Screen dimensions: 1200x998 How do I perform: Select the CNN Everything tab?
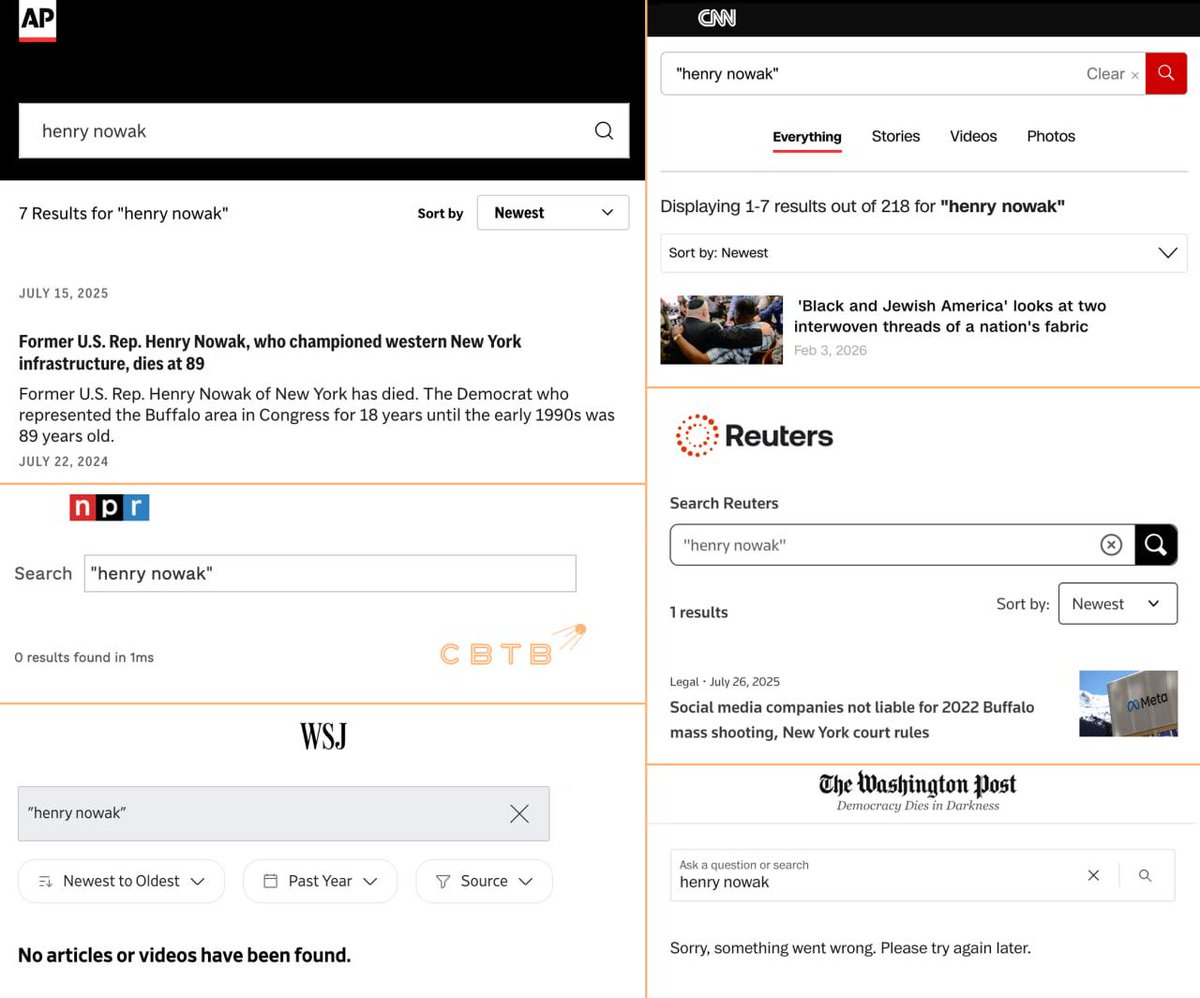click(x=807, y=137)
